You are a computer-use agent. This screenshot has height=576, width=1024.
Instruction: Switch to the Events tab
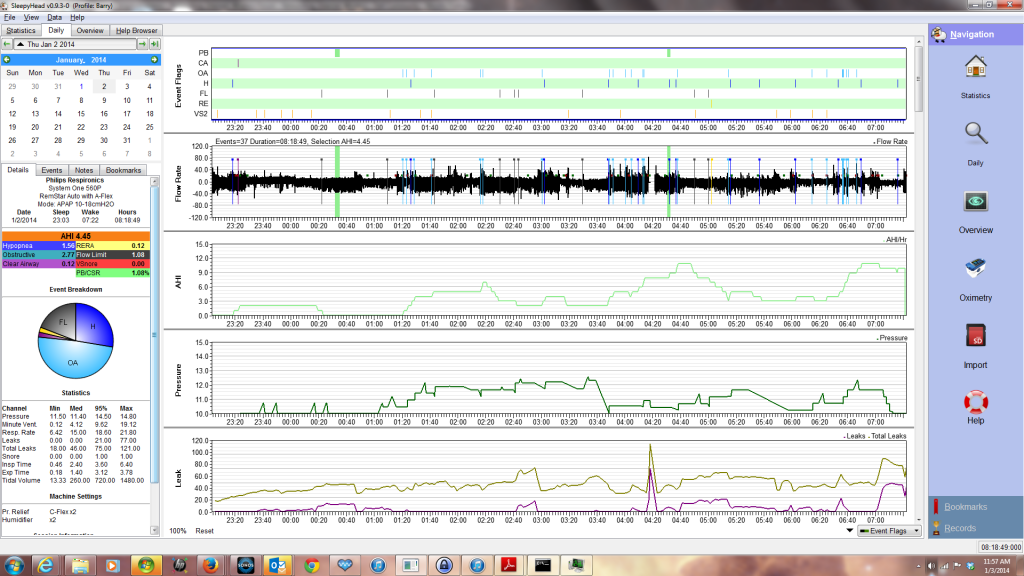click(51, 171)
